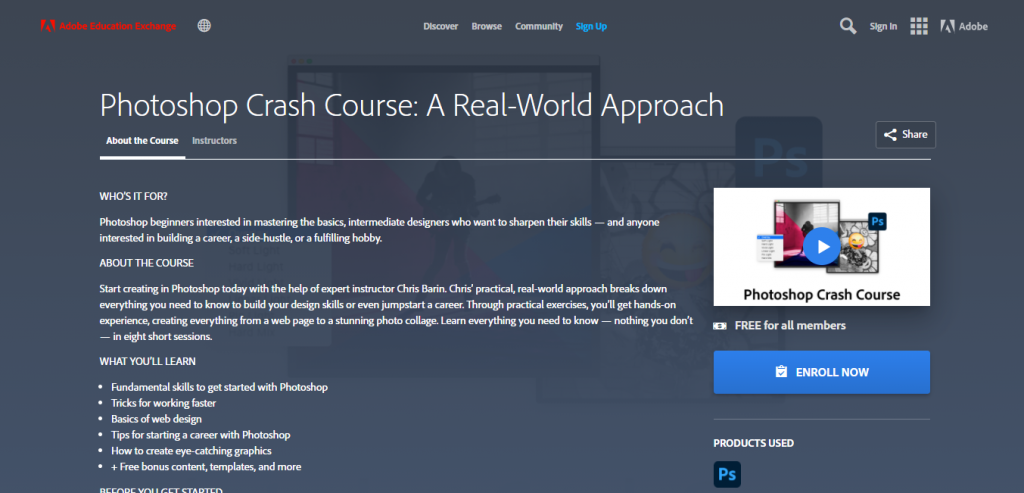This screenshot has height=493, width=1024.
Task: Click Sign In in the header
Action: pos(883,26)
